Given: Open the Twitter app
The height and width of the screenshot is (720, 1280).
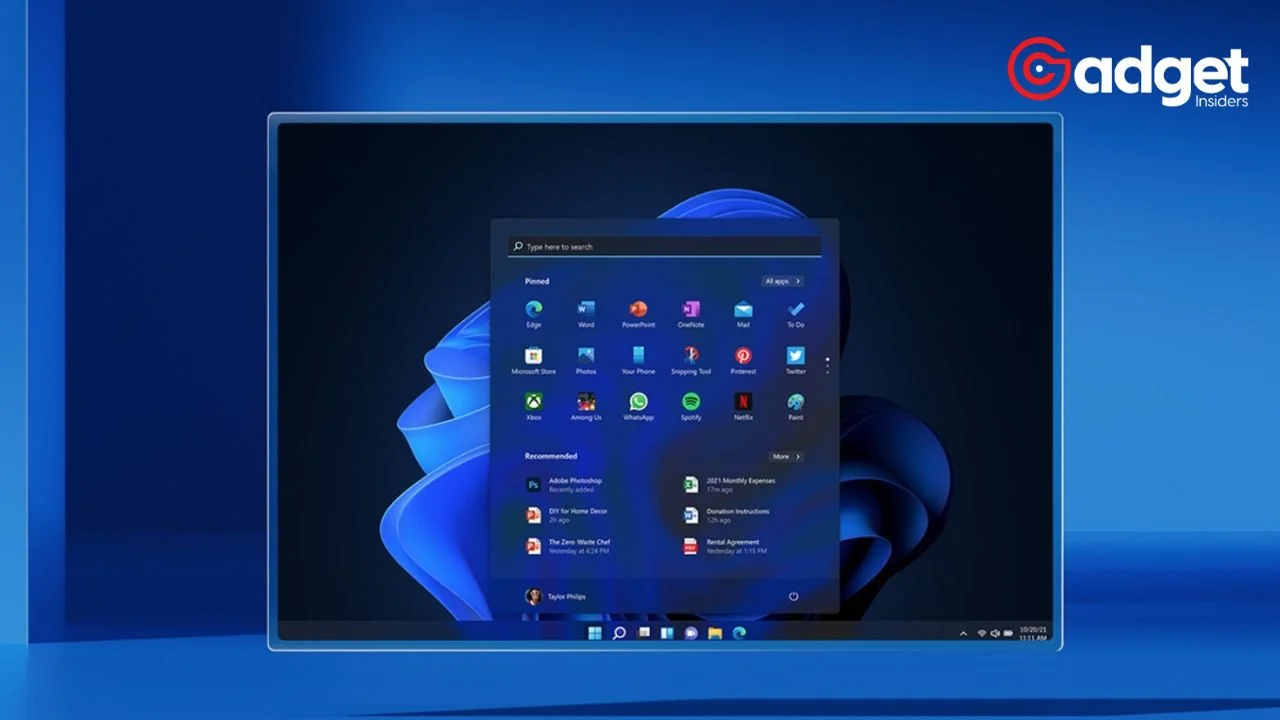Looking at the screenshot, I should point(795,361).
